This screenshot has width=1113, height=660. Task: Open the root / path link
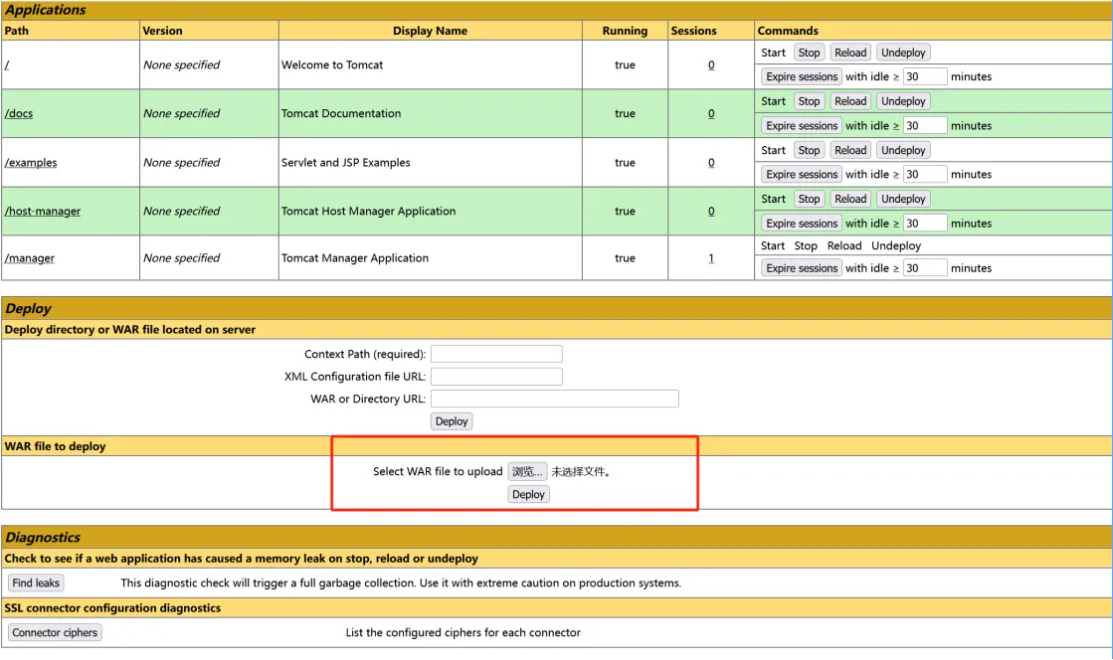click(x=7, y=65)
